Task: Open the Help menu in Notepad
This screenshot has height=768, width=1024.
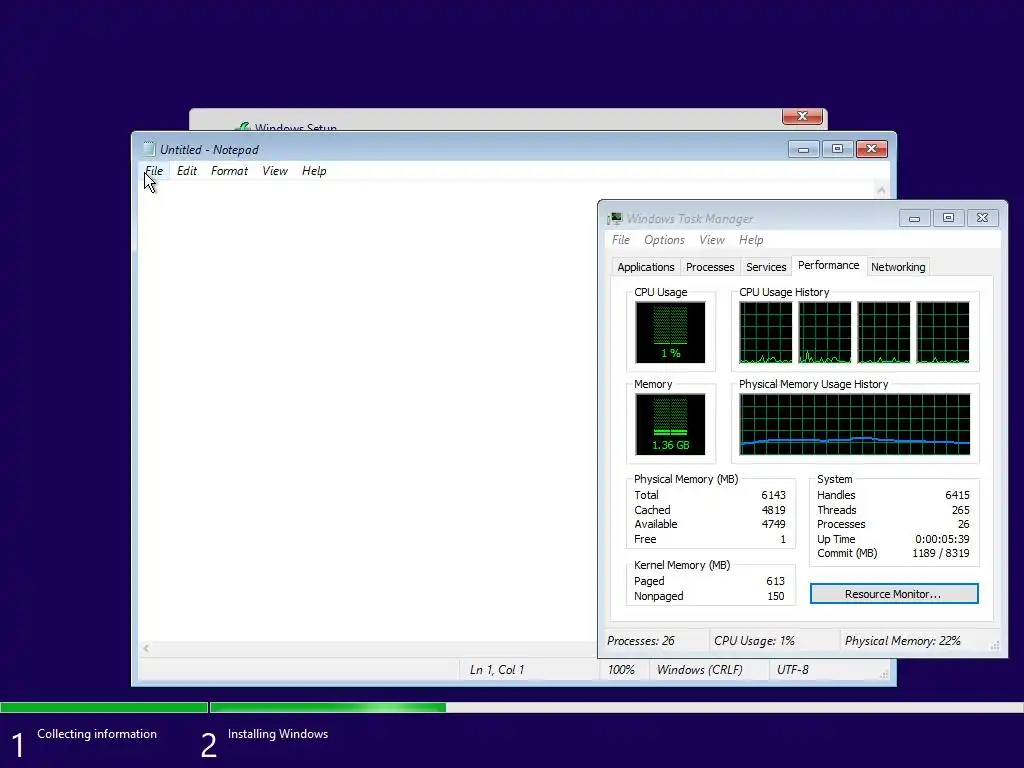Action: click(x=314, y=171)
